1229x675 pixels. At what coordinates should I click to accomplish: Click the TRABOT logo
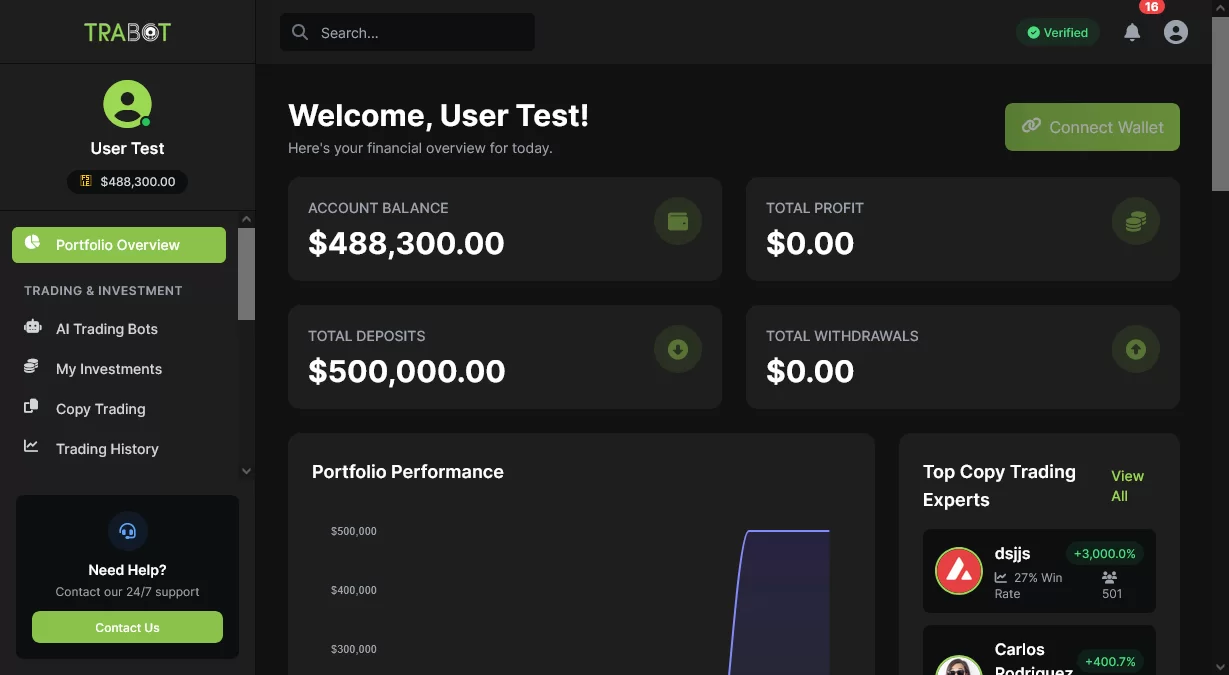[127, 32]
